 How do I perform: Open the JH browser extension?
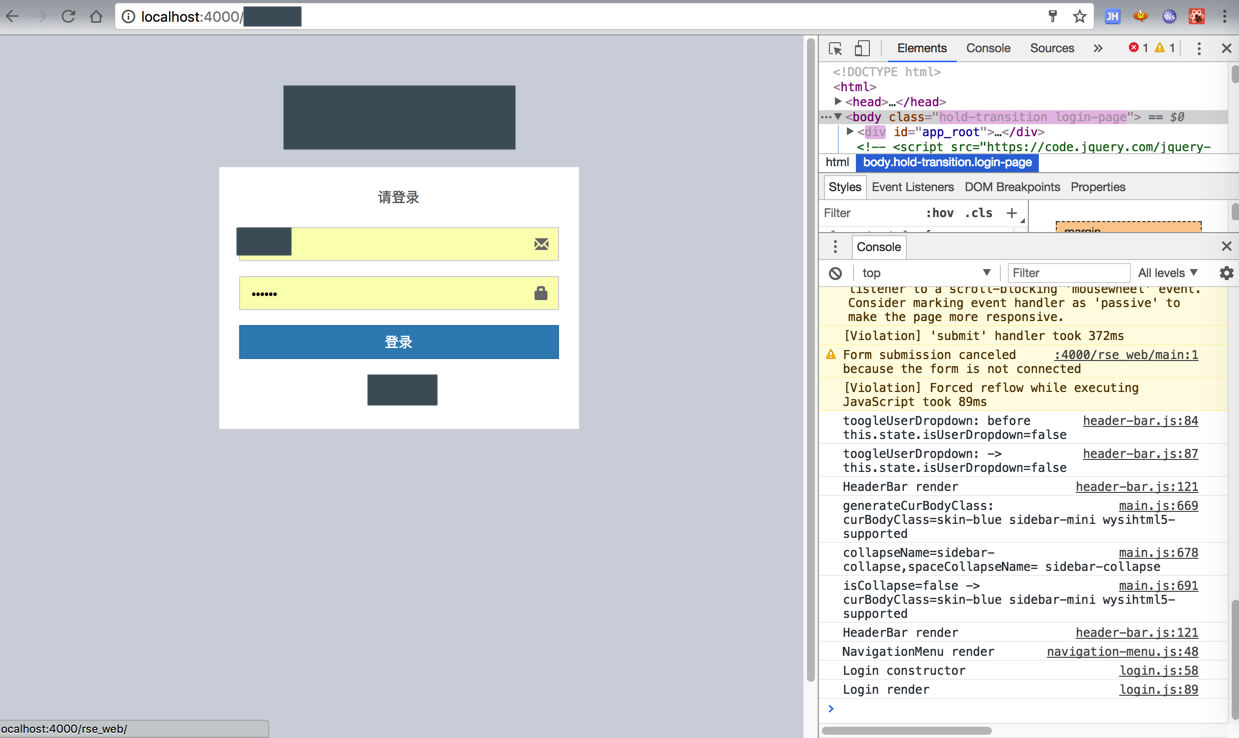click(1112, 16)
